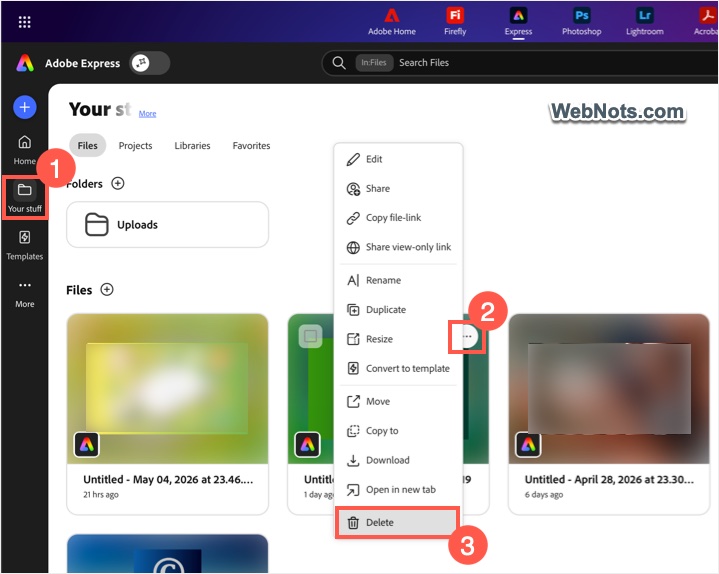Screen dimensions: 719x574
Task: Select Open in new tab option
Action: (x=398, y=489)
